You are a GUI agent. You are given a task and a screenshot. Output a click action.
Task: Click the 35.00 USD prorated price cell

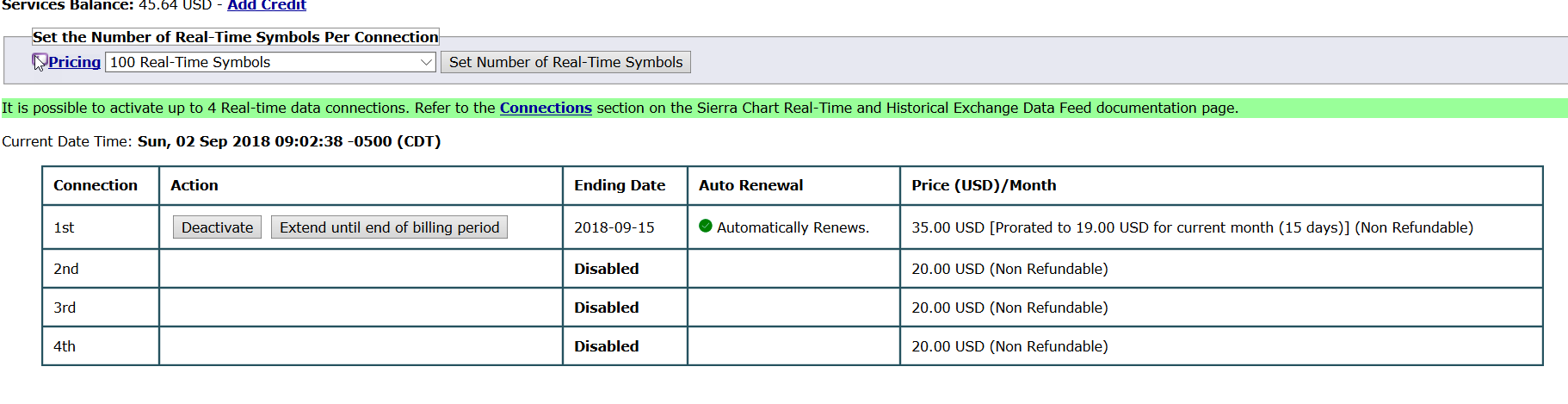[1192, 227]
